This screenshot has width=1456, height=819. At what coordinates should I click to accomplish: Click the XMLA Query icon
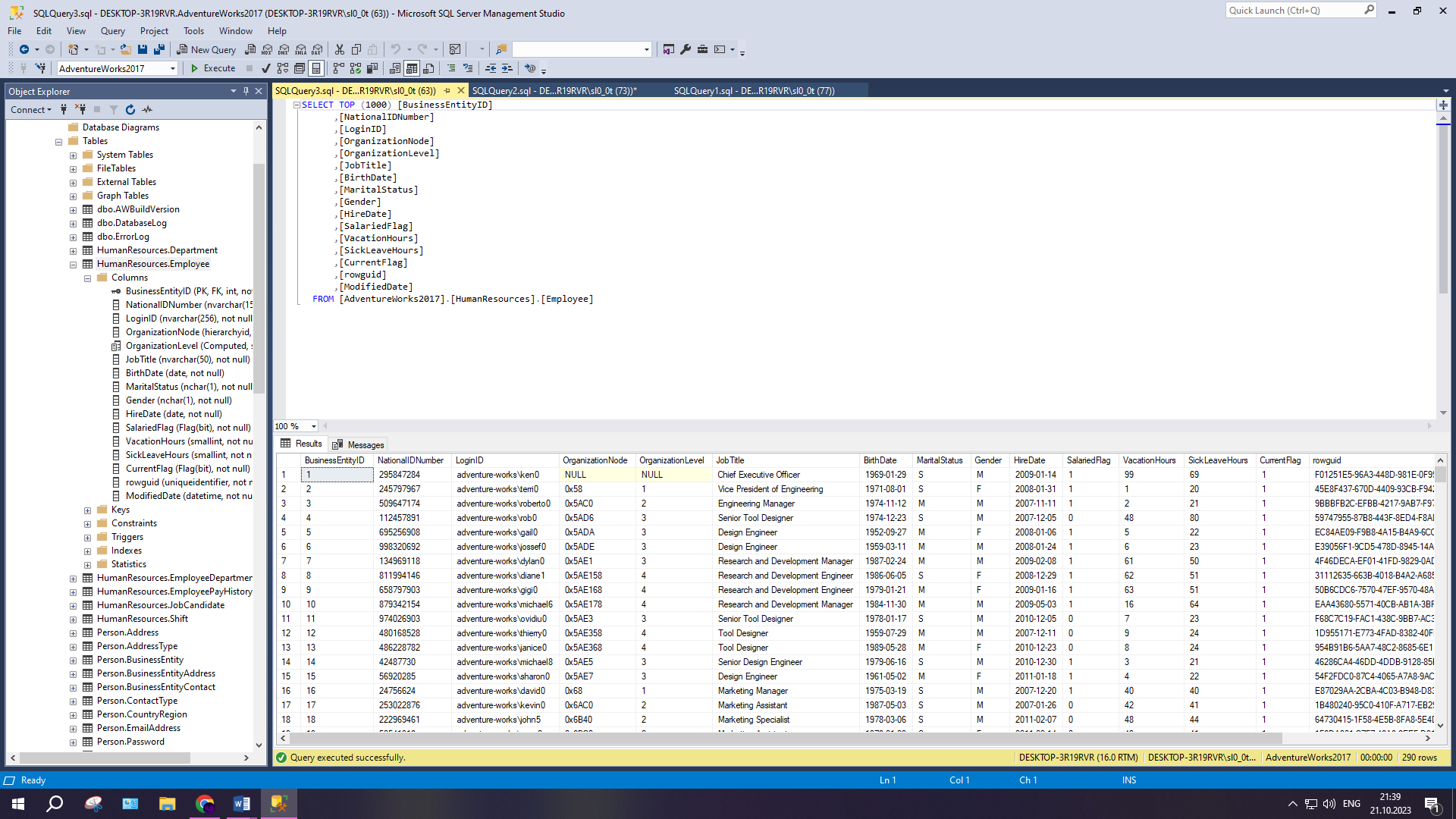(x=300, y=49)
